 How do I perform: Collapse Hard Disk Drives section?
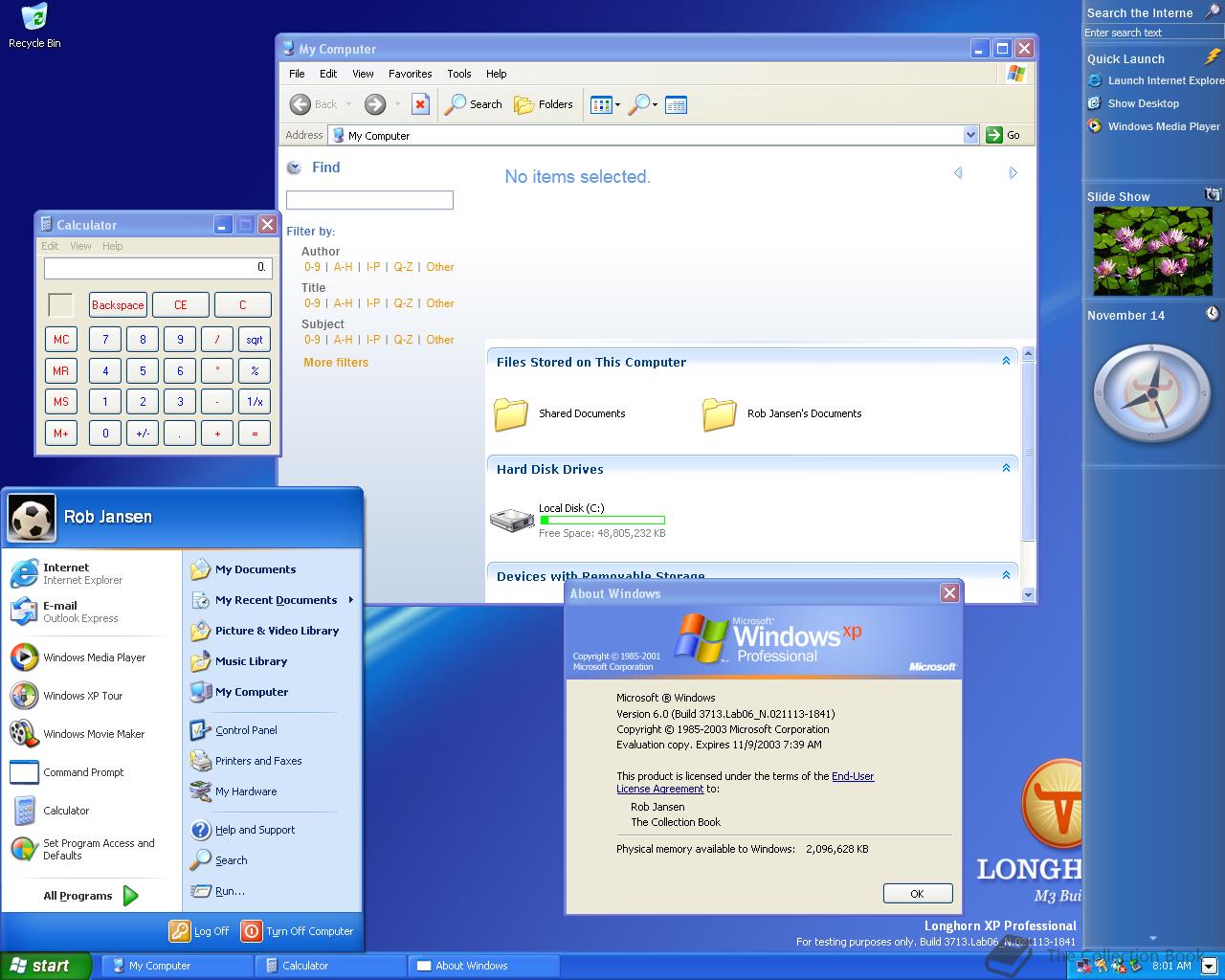tap(1006, 468)
